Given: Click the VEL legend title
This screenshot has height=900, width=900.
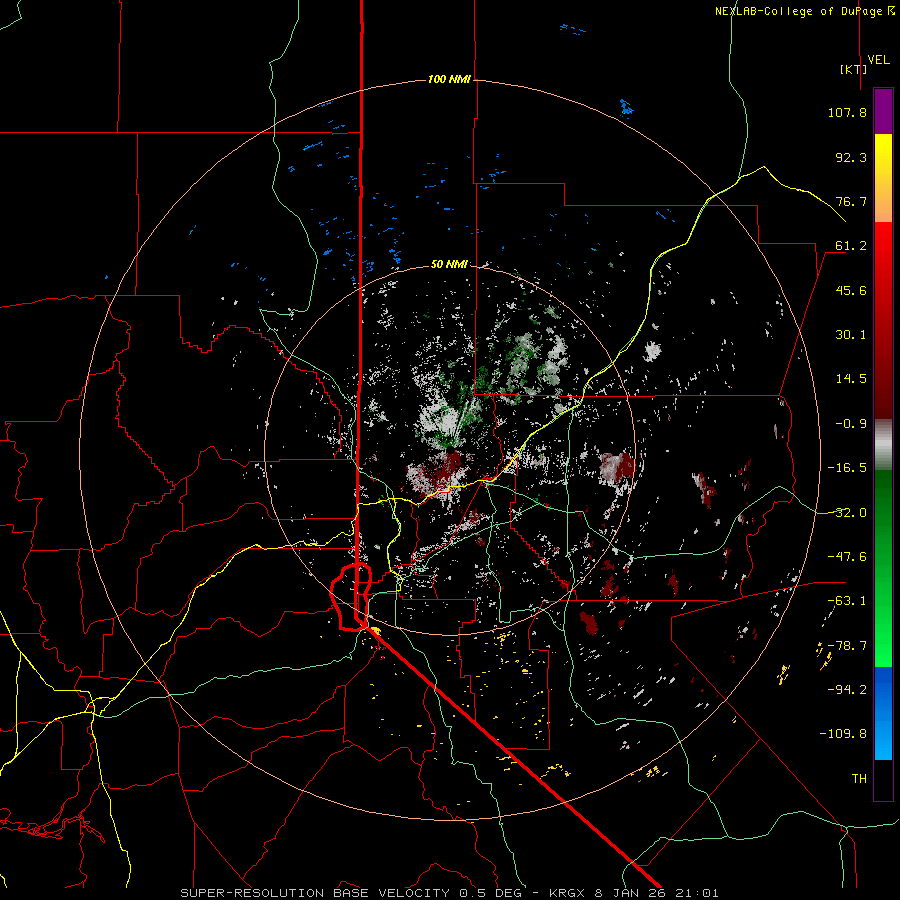Looking at the screenshot, I should coord(878,60).
